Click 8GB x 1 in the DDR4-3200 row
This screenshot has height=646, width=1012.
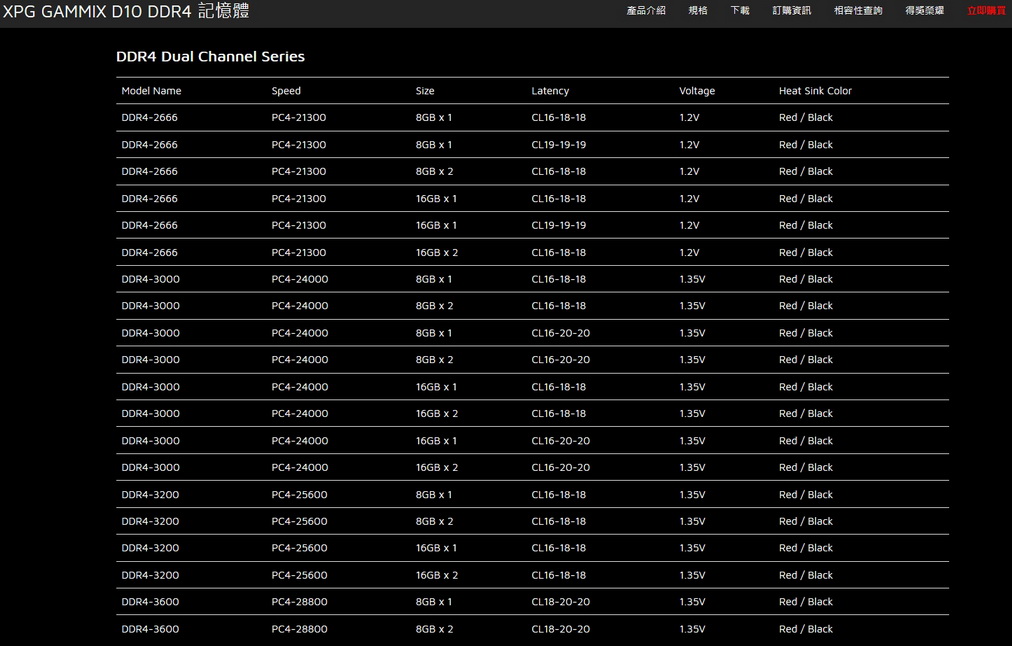pos(434,495)
